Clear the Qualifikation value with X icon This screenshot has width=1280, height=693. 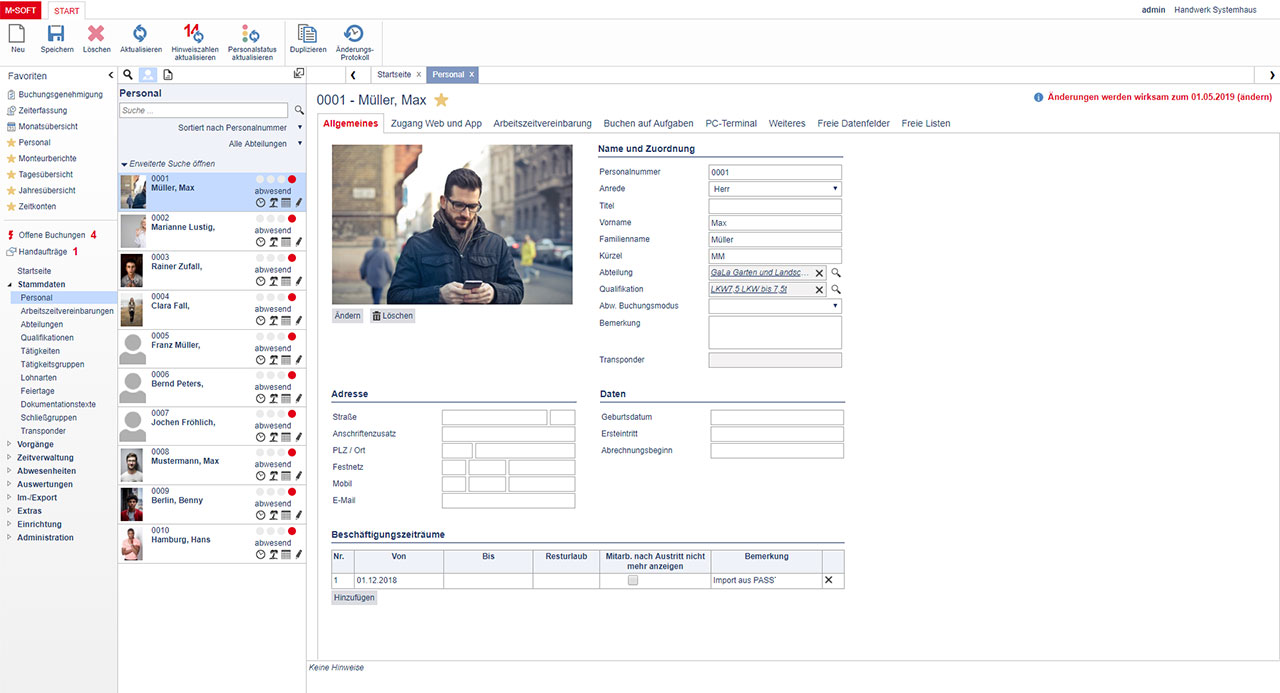pyautogui.click(x=819, y=290)
